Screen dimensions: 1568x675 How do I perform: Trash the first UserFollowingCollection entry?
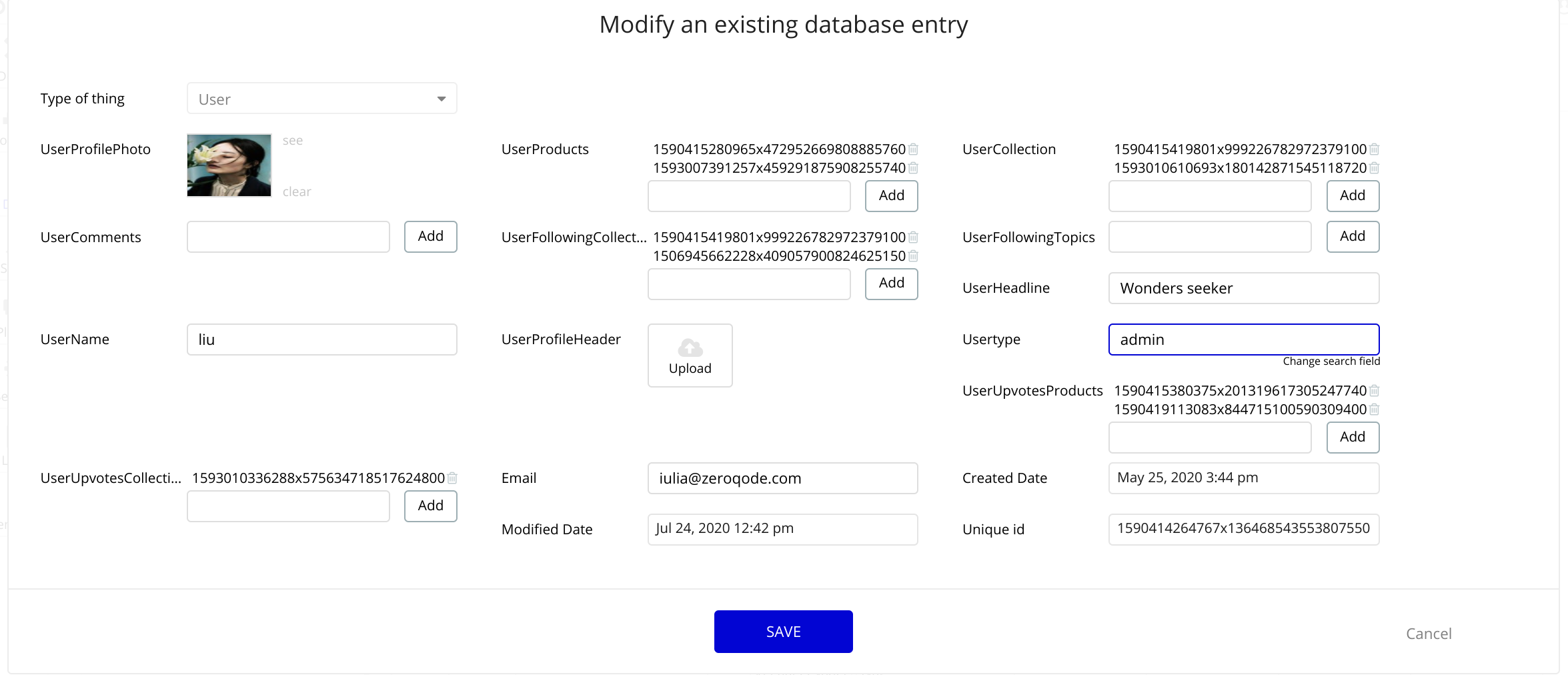point(913,237)
